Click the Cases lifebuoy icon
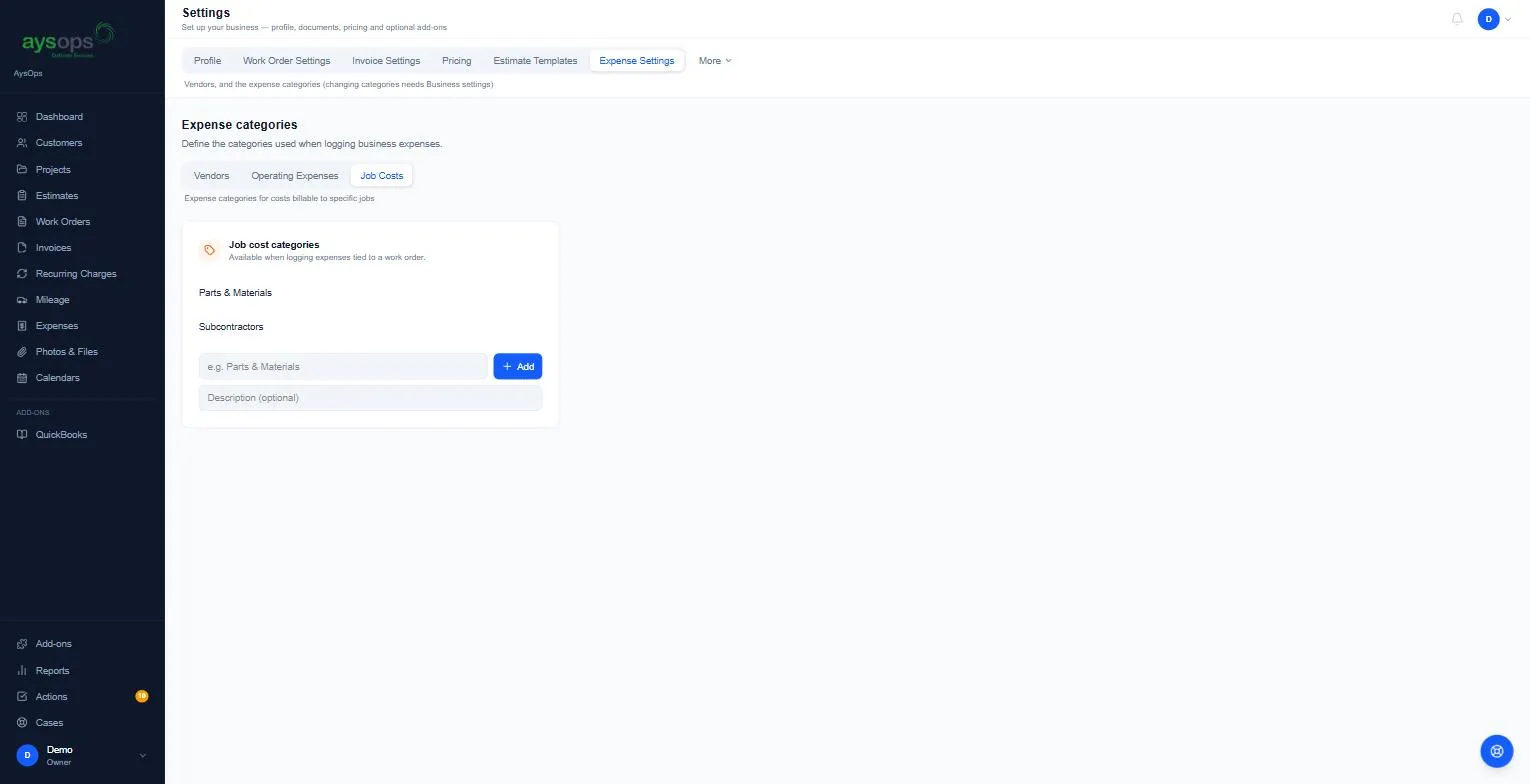 click(x=22, y=723)
